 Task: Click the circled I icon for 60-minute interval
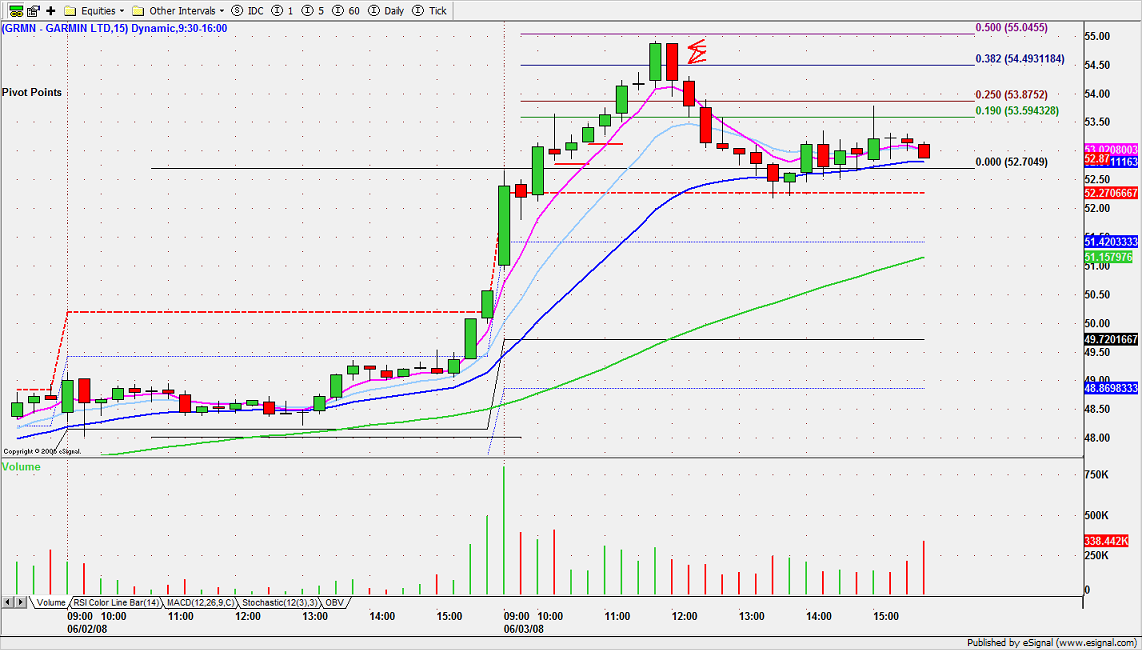click(339, 11)
